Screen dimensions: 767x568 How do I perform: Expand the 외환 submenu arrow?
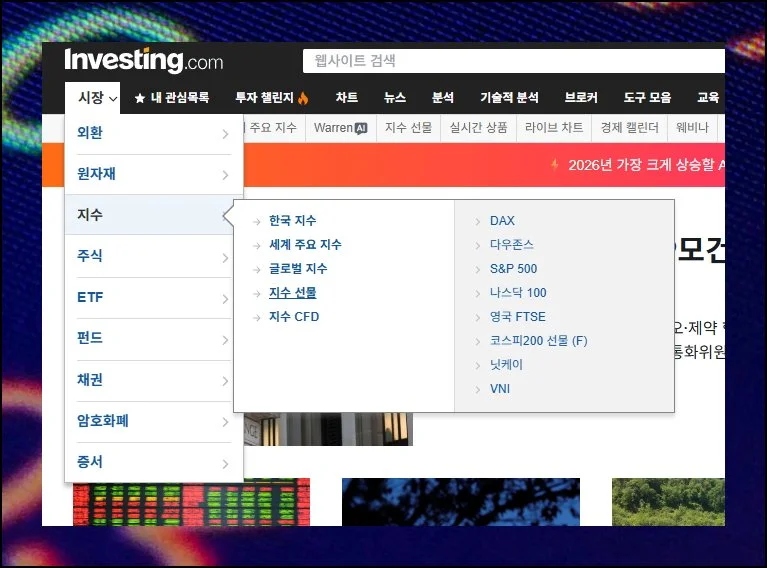pos(225,134)
